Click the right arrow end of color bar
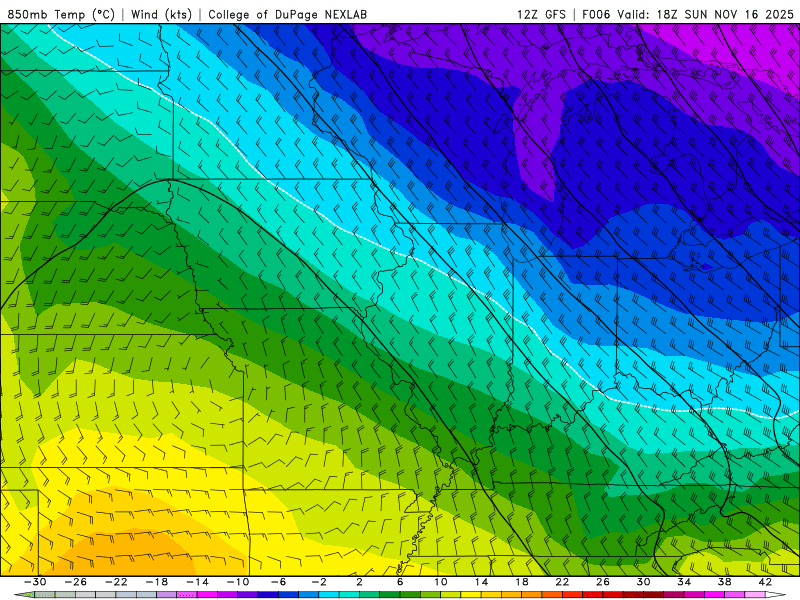This screenshot has height=600, width=800. [776, 595]
